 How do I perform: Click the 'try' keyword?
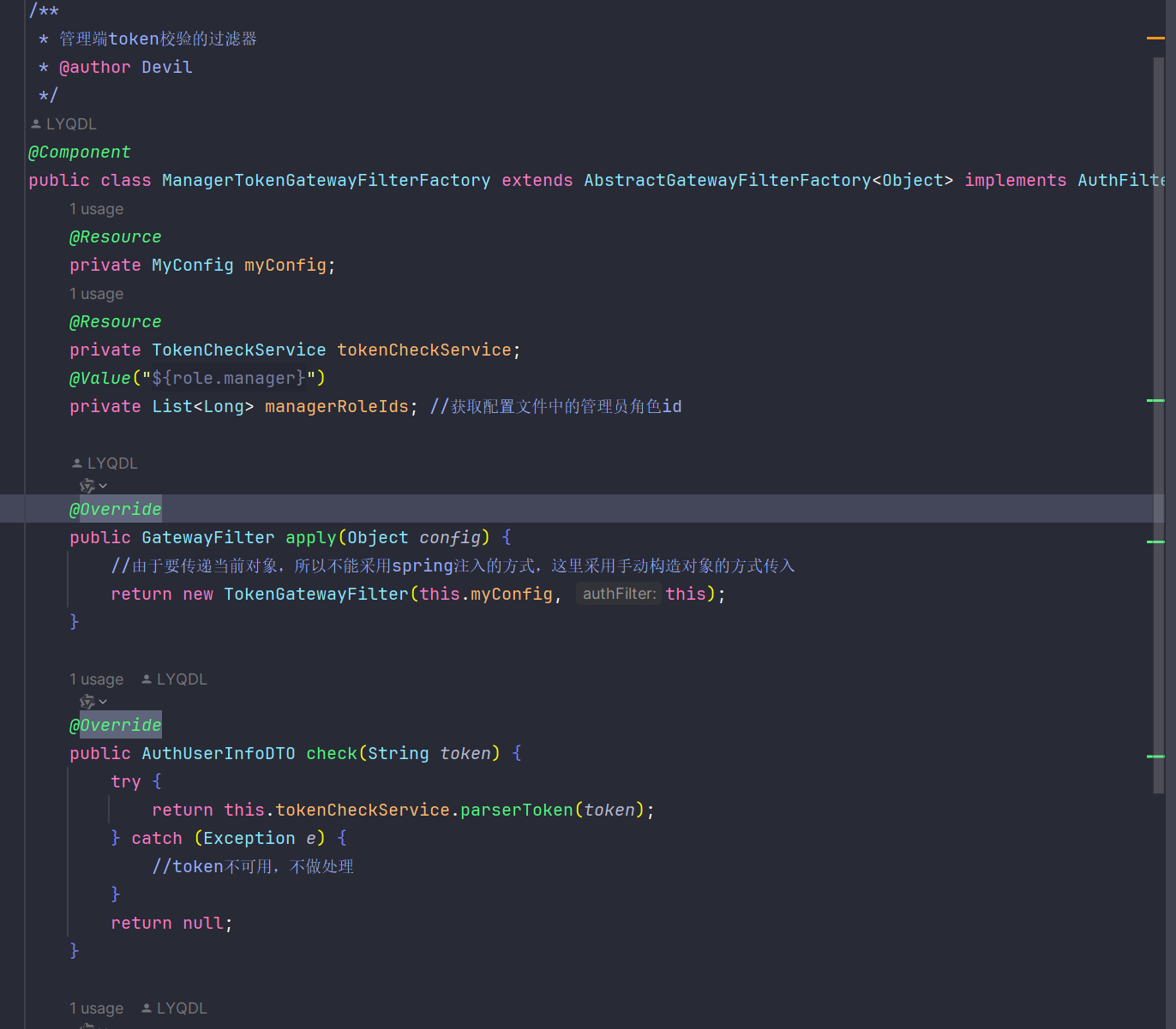coord(126,782)
